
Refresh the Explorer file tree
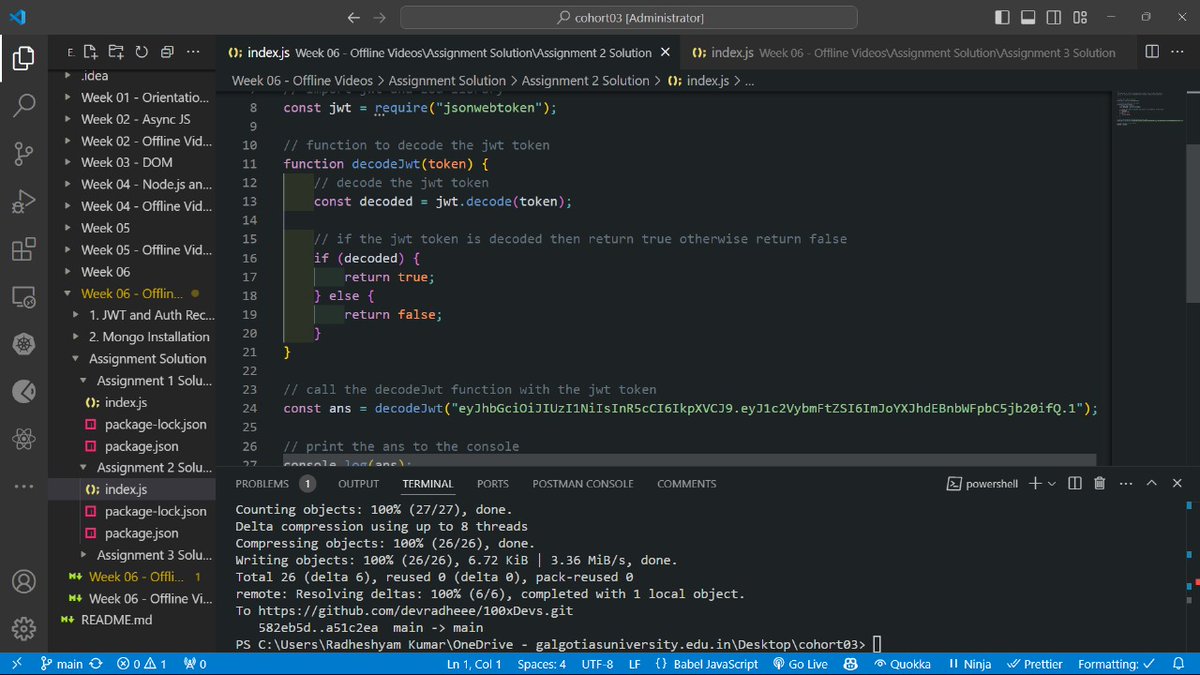coord(141,52)
